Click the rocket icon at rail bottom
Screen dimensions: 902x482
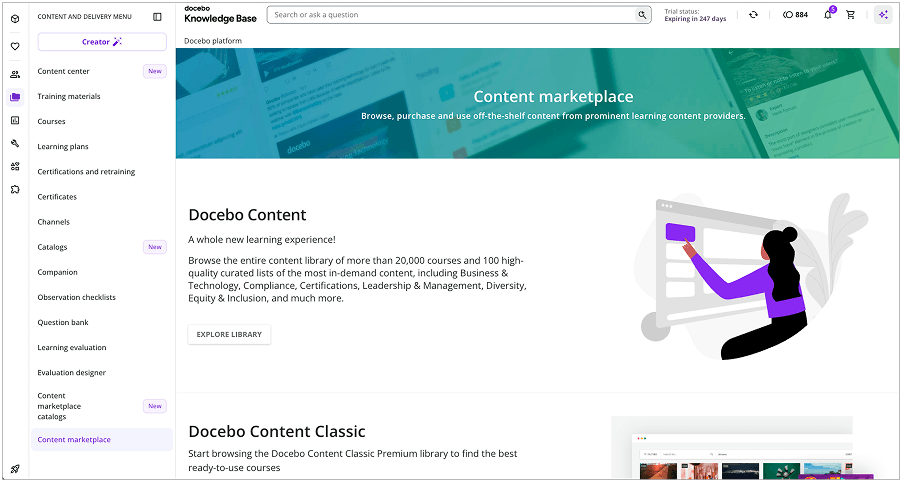(15, 469)
